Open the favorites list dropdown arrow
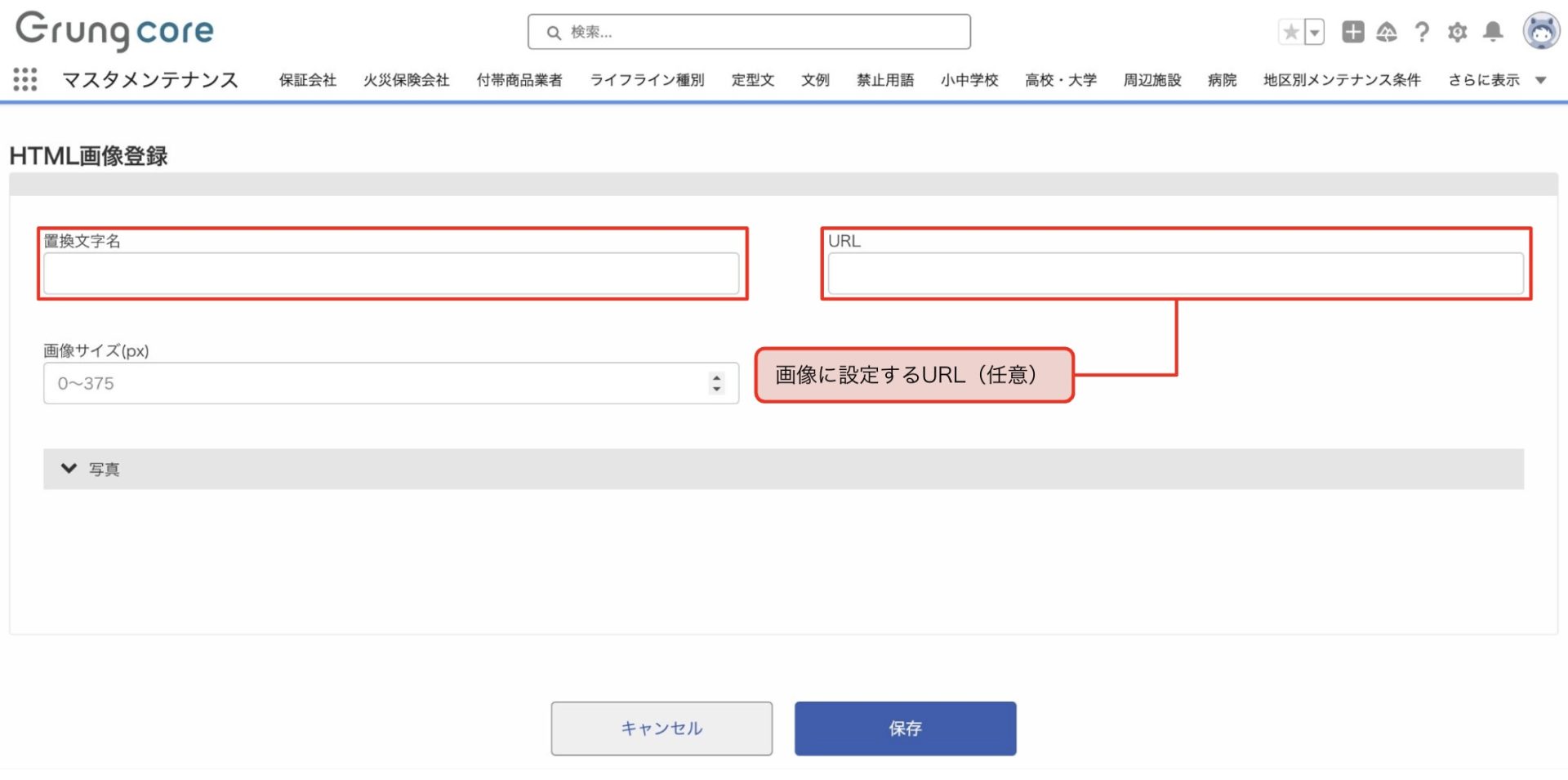 (x=1314, y=32)
